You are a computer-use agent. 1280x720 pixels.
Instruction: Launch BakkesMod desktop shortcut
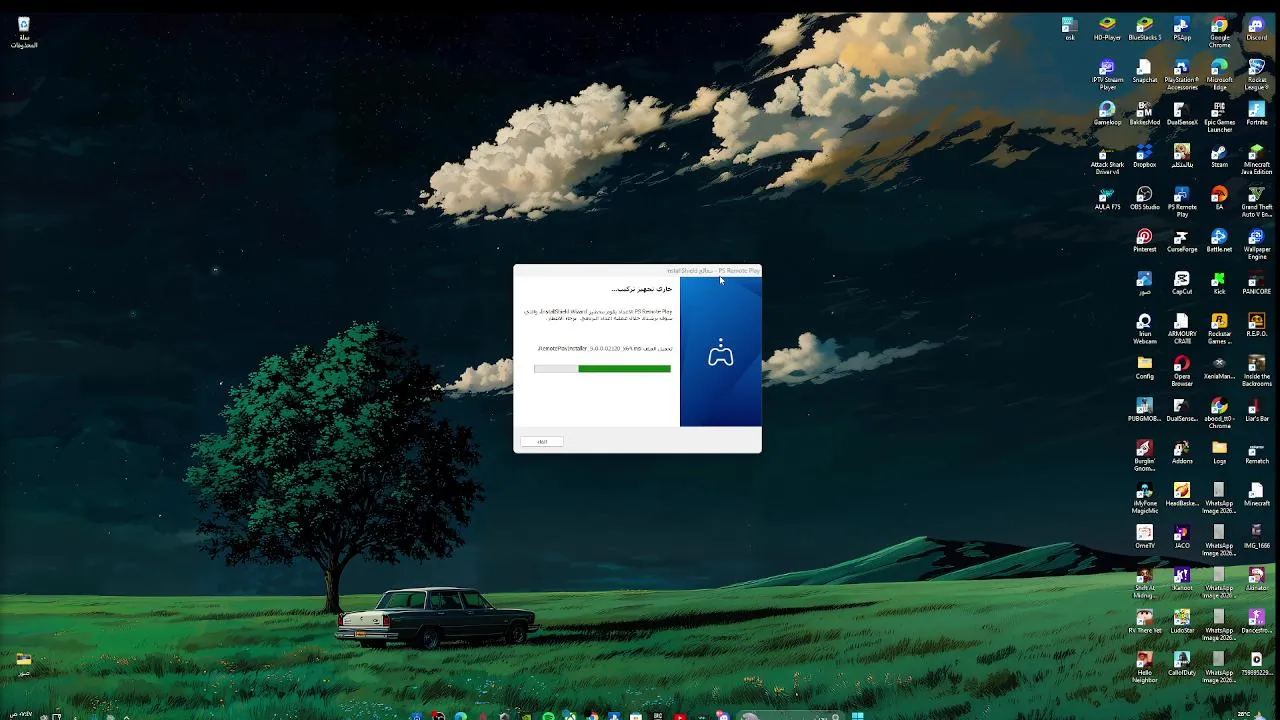pyautogui.click(x=1144, y=114)
